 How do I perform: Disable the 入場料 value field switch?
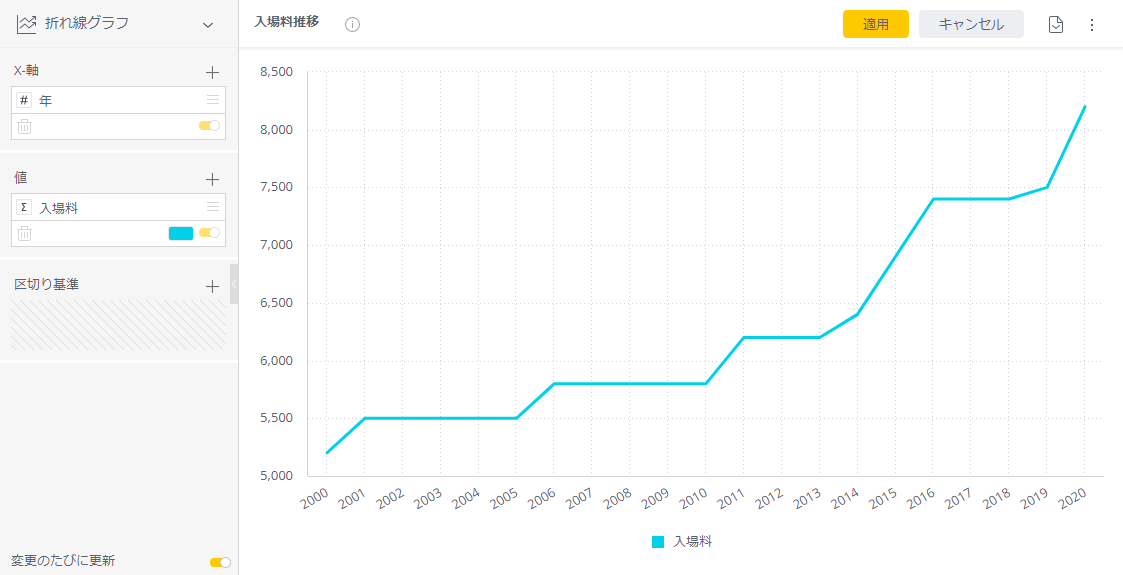tap(209, 233)
